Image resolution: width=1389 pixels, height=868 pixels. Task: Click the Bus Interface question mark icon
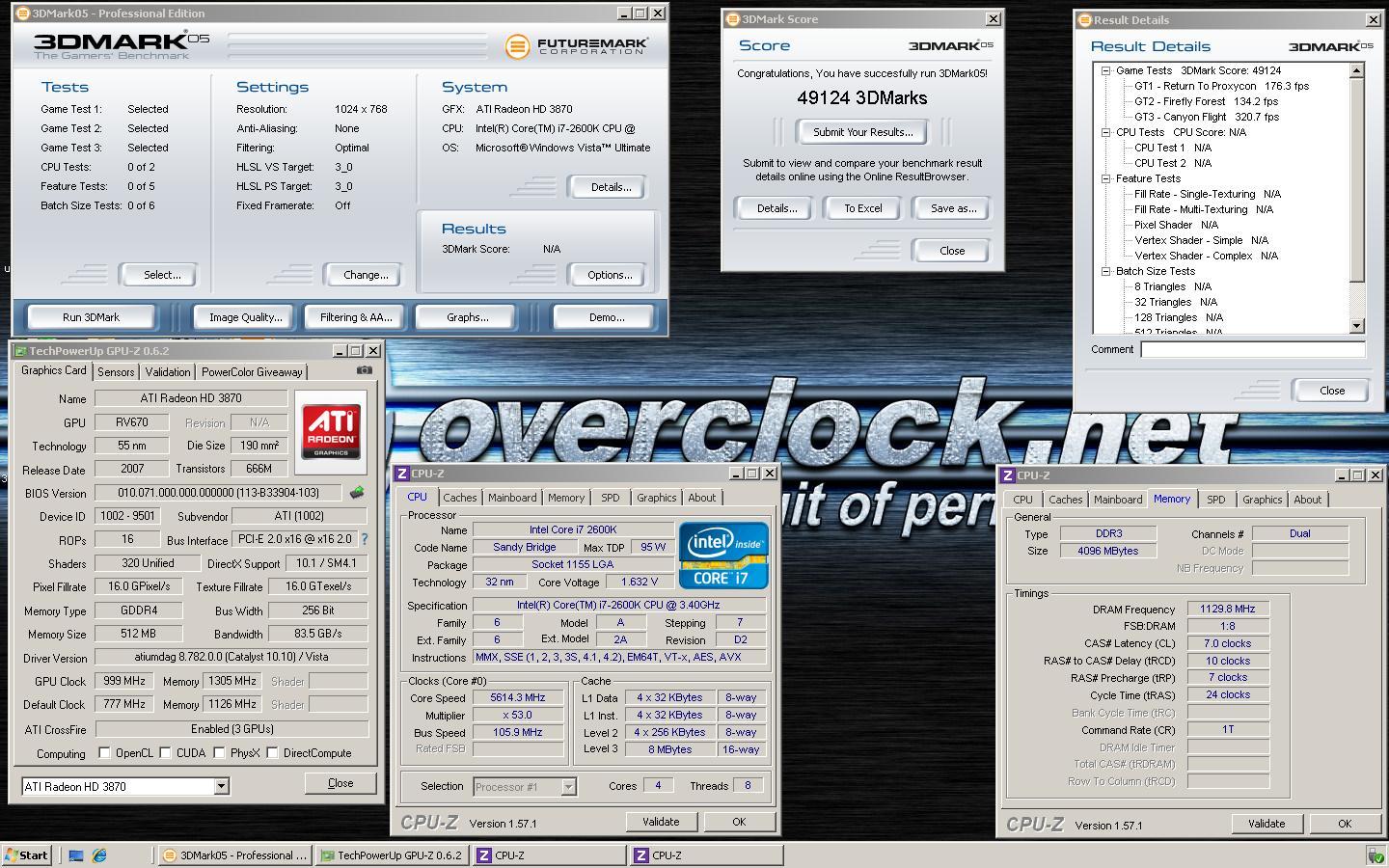point(365,540)
